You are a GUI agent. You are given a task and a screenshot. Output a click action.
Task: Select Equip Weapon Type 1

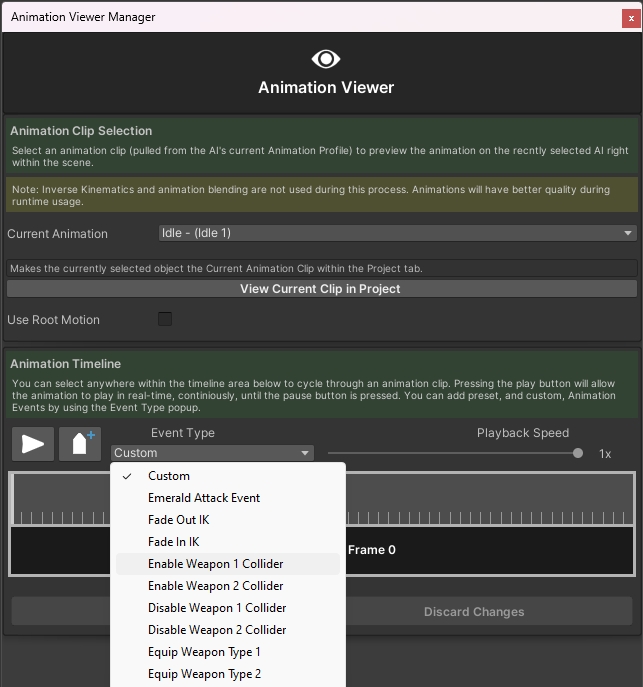tap(204, 652)
